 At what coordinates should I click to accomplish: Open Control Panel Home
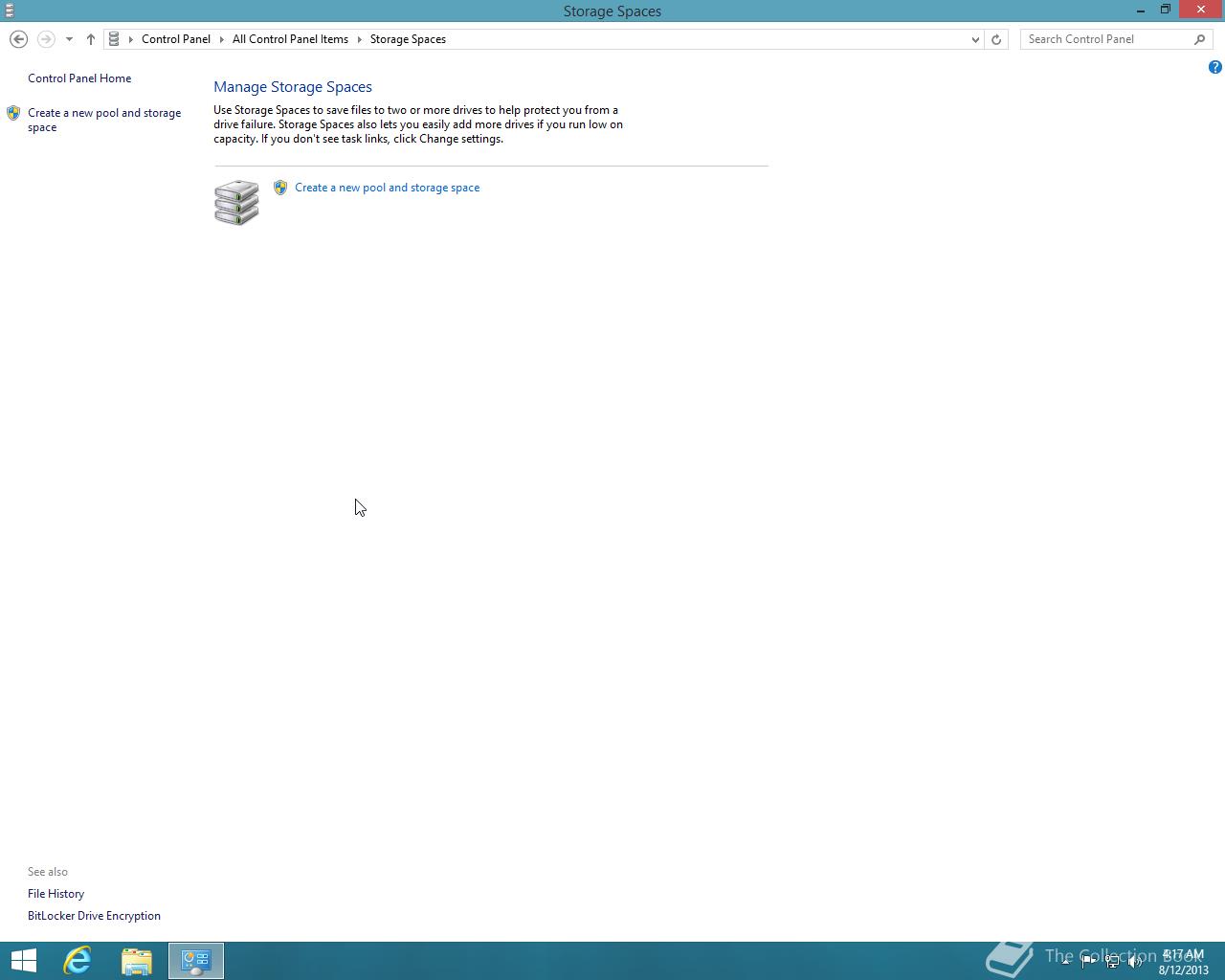(x=79, y=78)
